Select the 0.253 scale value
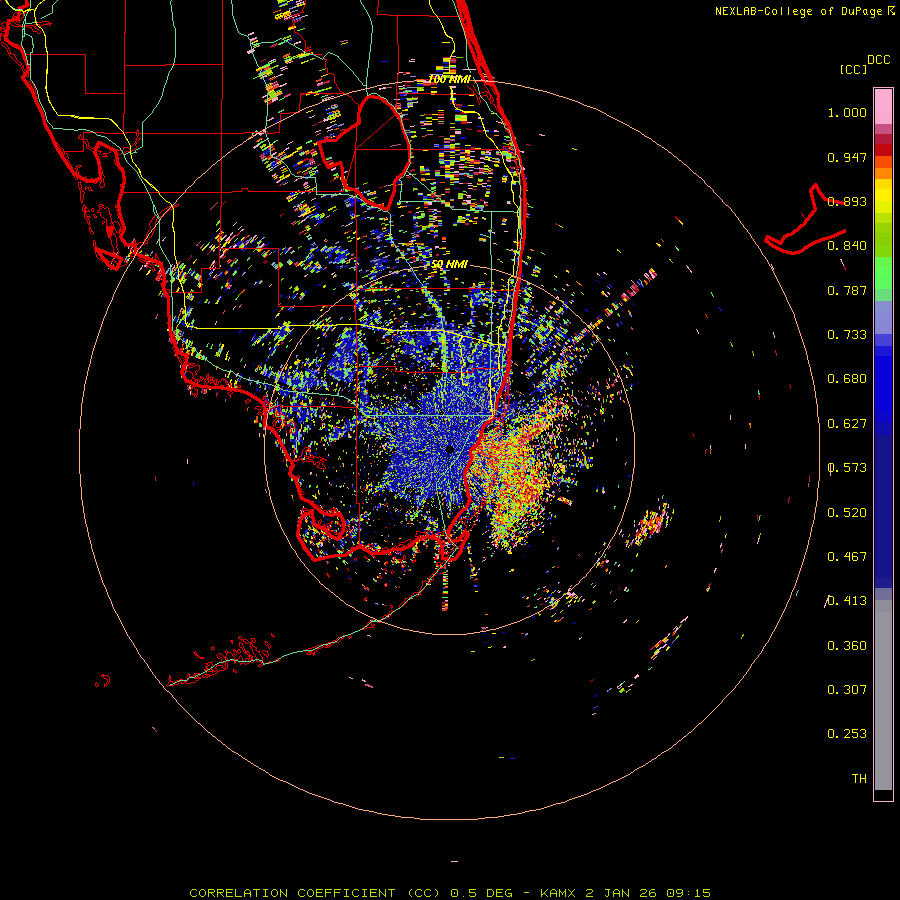This screenshot has height=900, width=900. (x=847, y=734)
